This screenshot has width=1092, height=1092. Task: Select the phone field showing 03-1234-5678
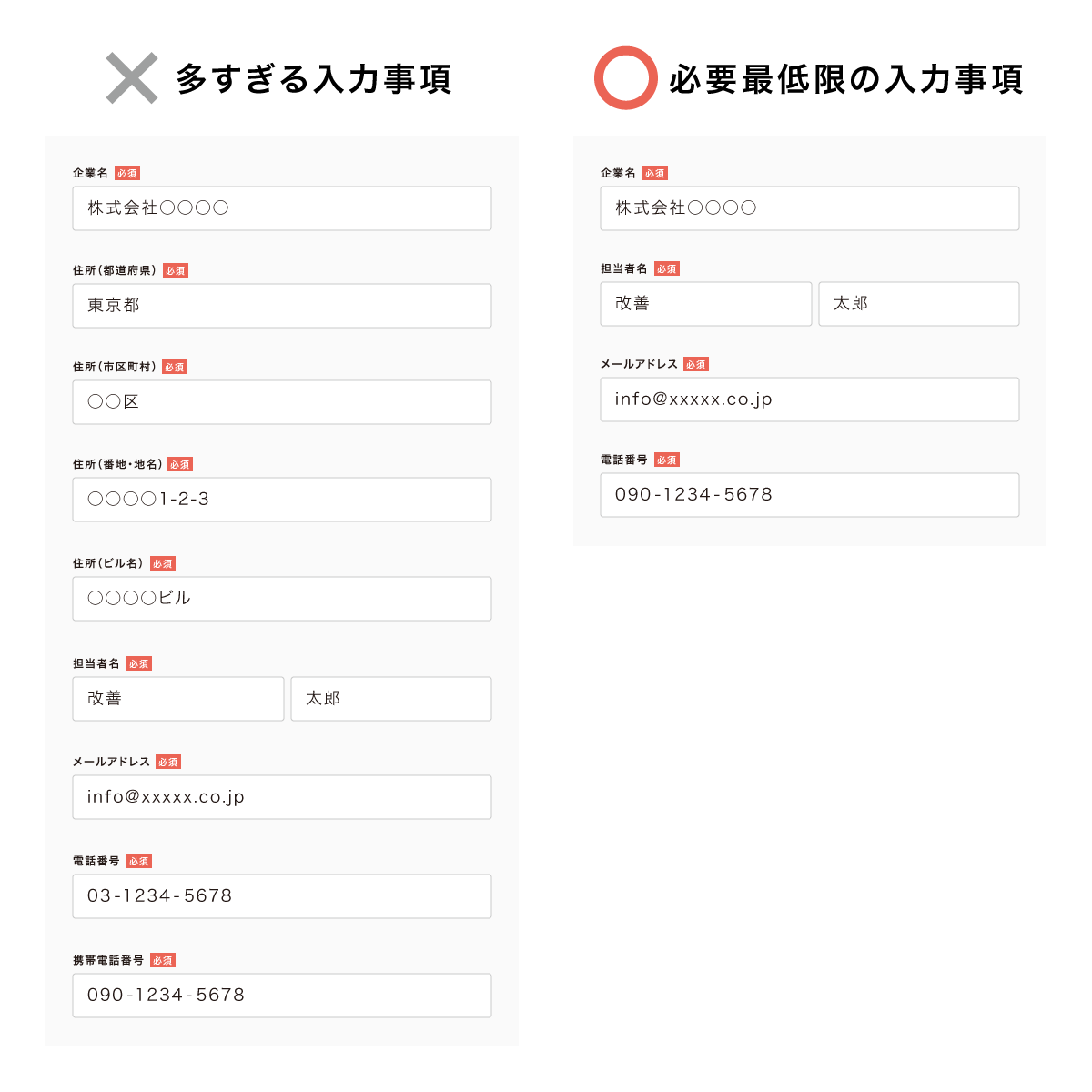281,895
